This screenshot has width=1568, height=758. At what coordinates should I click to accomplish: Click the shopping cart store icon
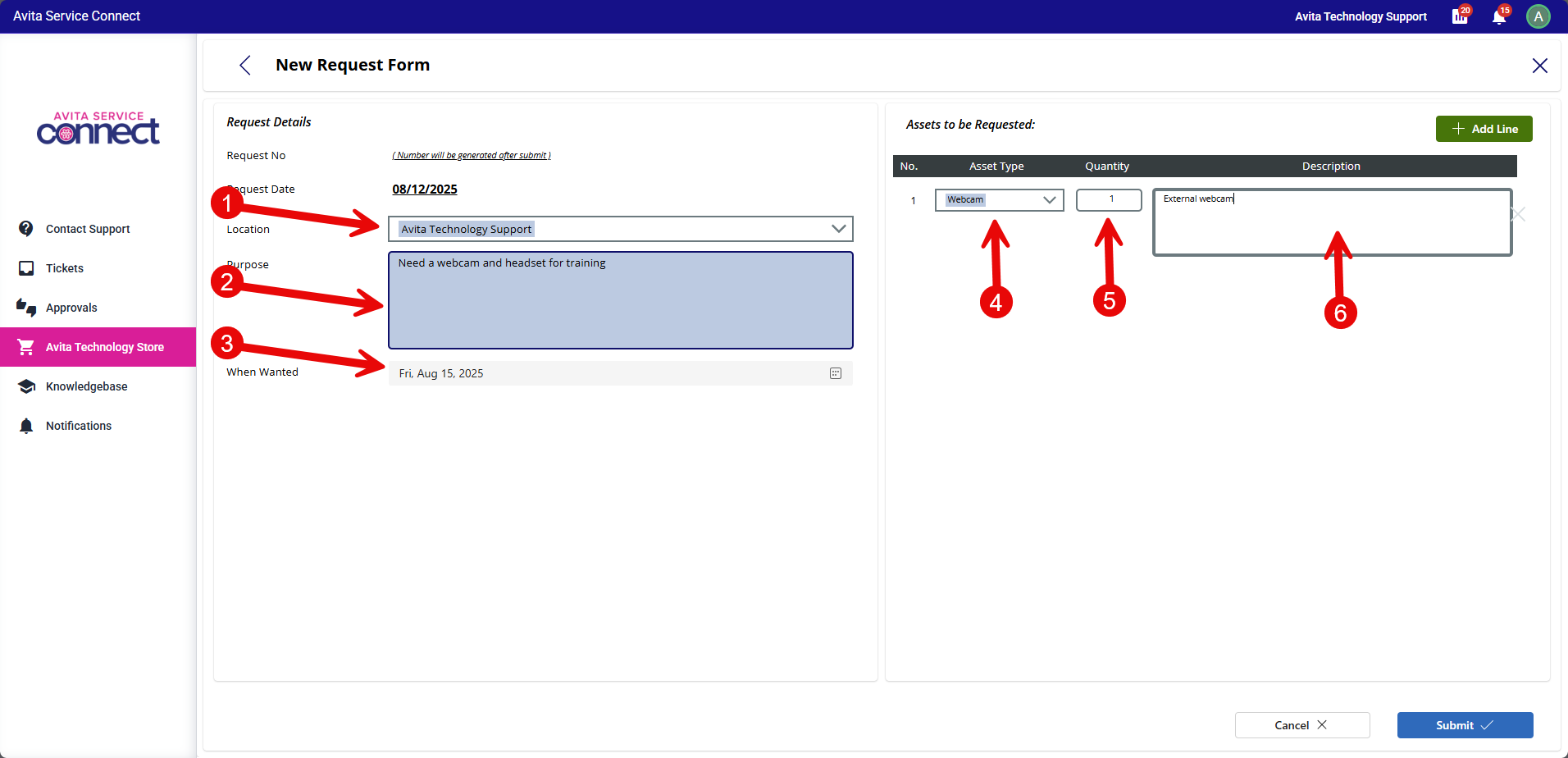pos(26,347)
